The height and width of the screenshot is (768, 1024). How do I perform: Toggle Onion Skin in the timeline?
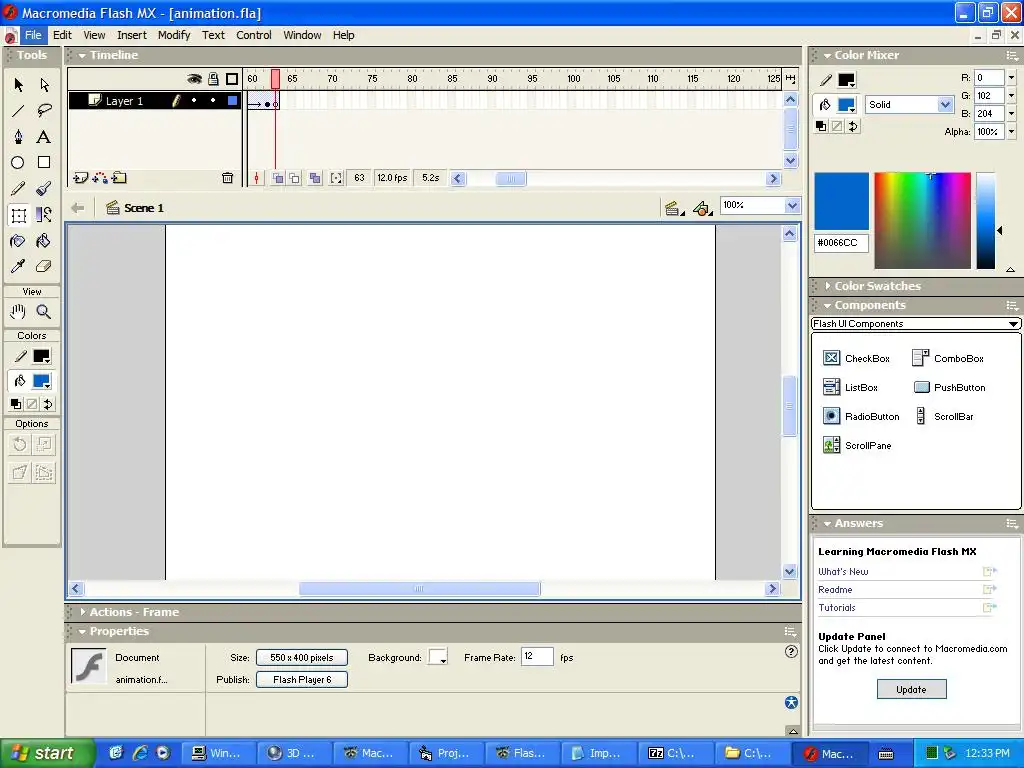pos(278,178)
